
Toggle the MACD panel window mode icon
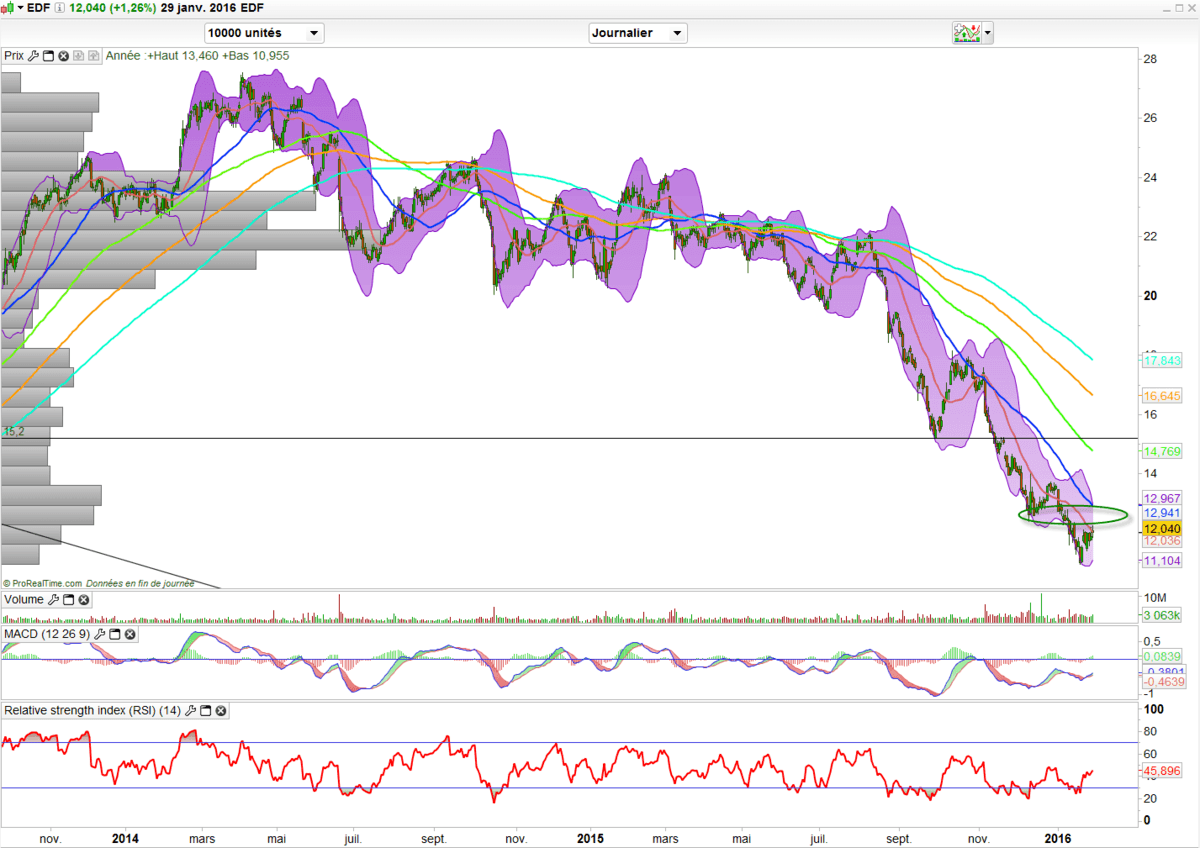[x=115, y=634]
